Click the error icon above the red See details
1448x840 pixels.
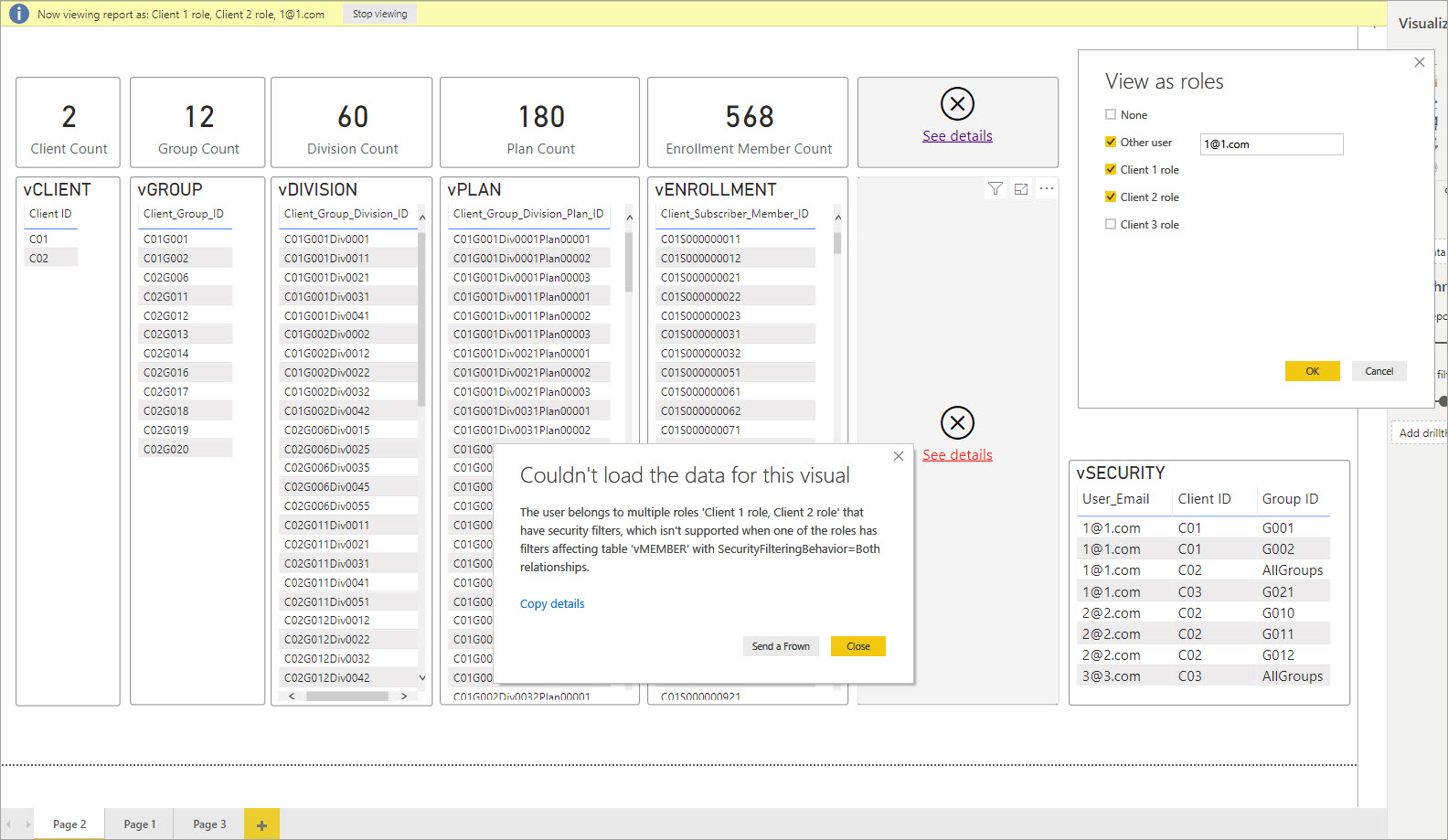[957, 423]
